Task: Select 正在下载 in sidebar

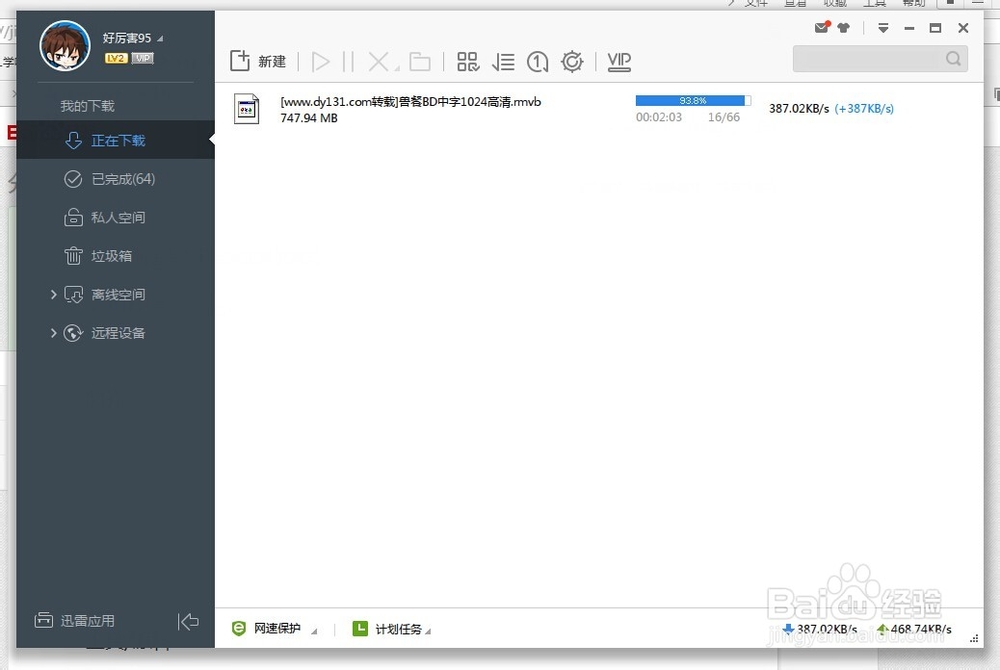Action: click(115, 140)
